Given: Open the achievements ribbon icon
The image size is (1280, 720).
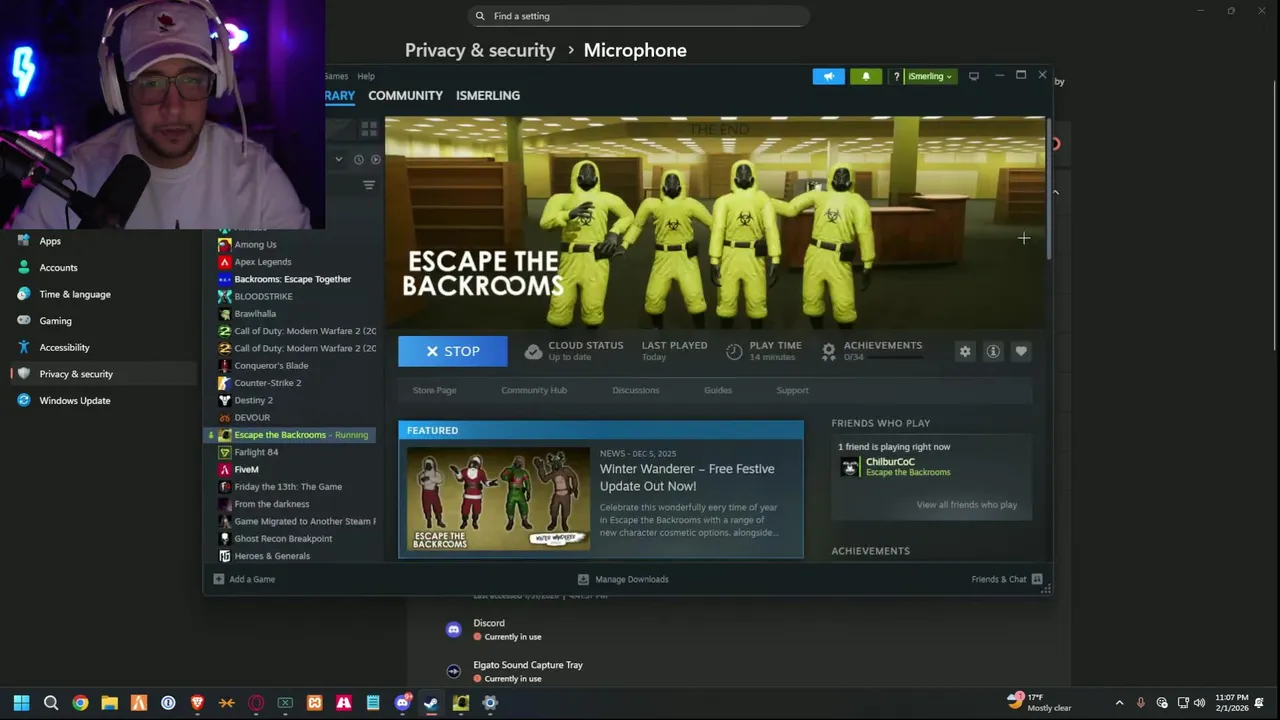Looking at the screenshot, I should pyautogui.click(x=829, y=351).
